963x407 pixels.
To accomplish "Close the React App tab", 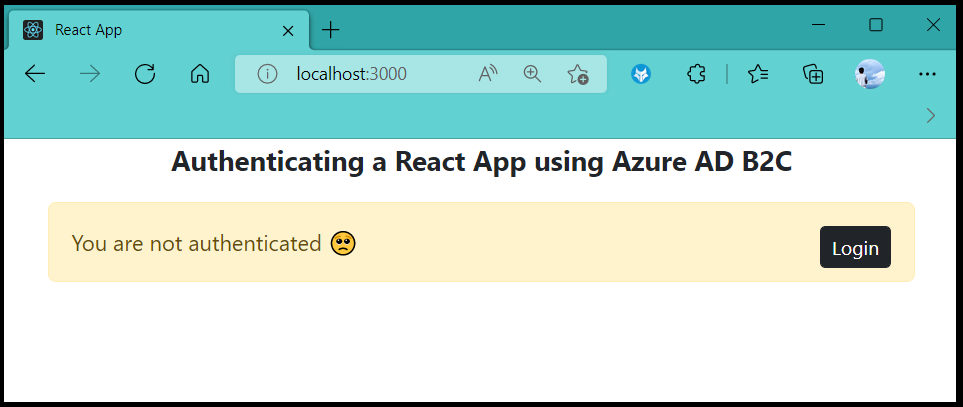I will click(x=287, y=31).
